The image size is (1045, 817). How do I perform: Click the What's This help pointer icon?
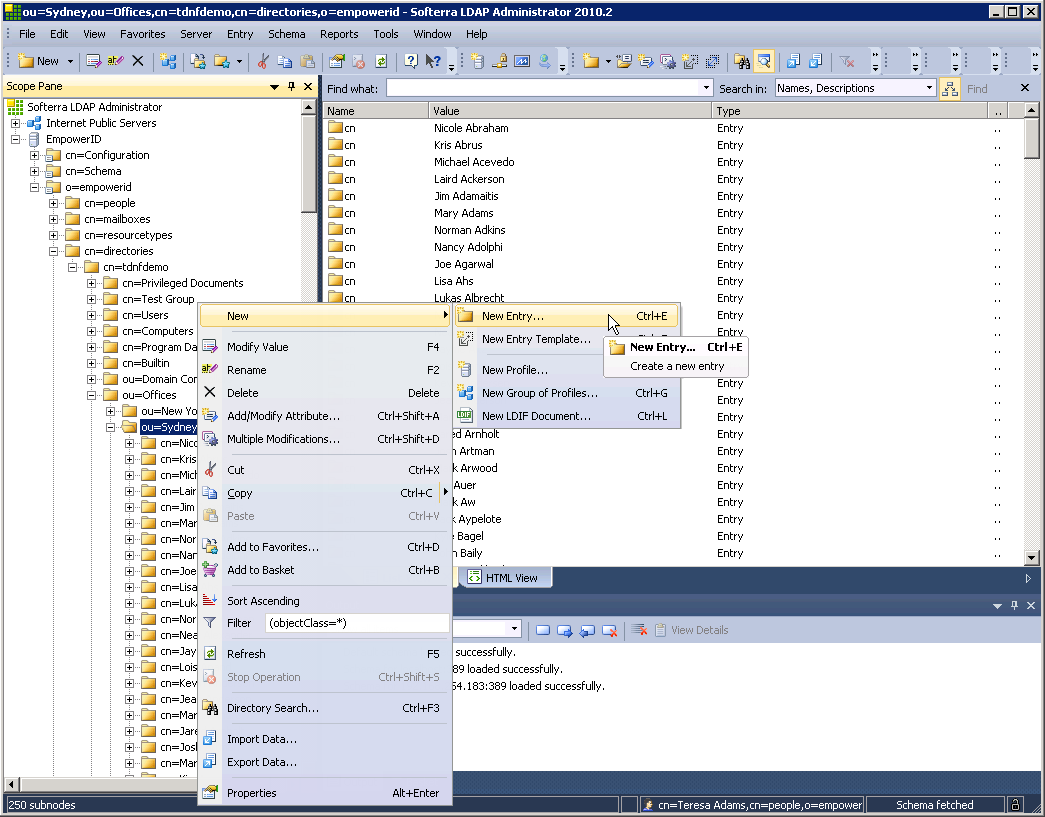coord(433,61)
